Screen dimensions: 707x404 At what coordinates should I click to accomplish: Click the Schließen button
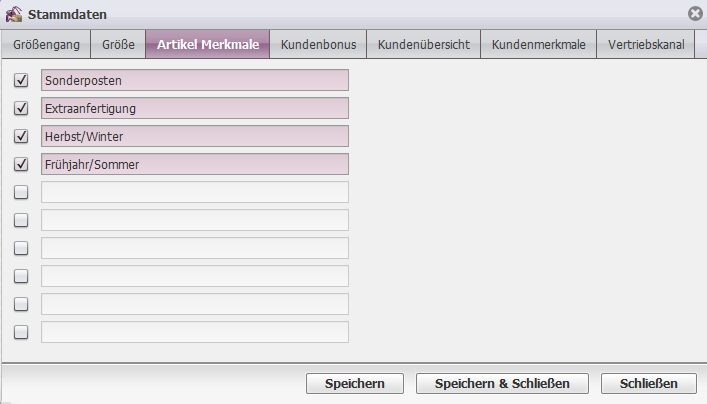[x=648, y=383]
